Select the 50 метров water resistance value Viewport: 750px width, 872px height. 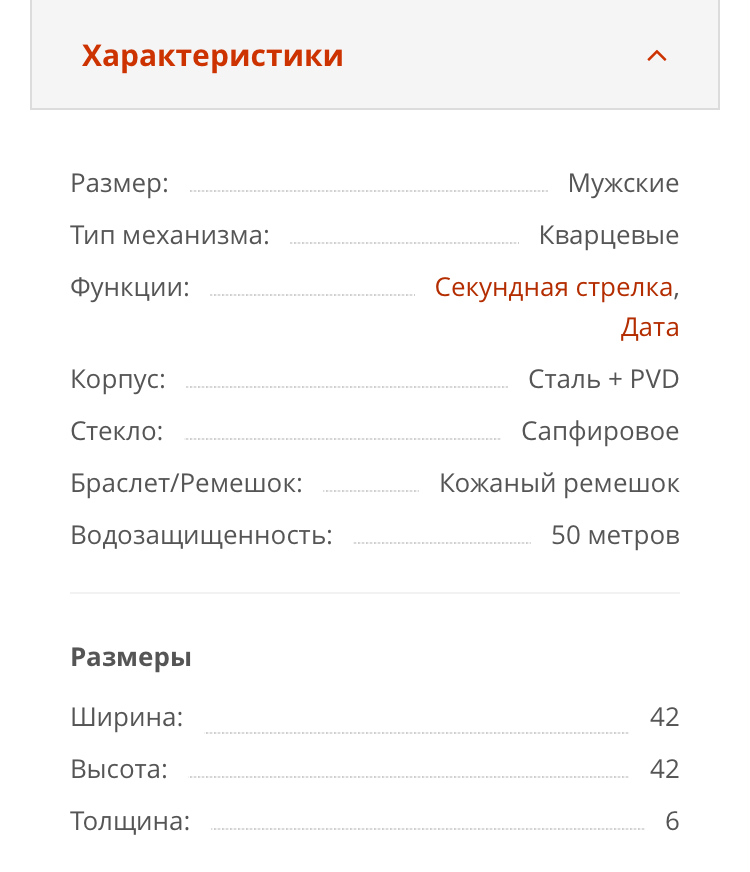[x=615, y=536]
